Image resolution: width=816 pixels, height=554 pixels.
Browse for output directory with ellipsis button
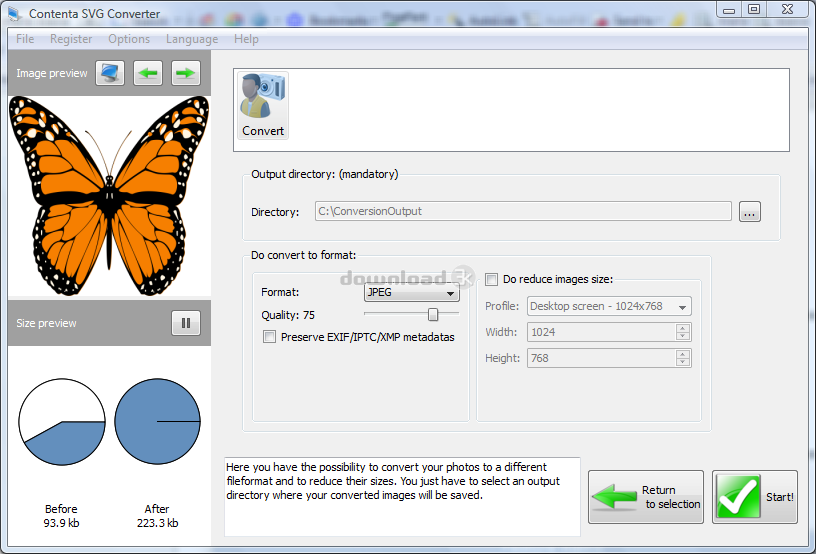click(x=749, y=212)
